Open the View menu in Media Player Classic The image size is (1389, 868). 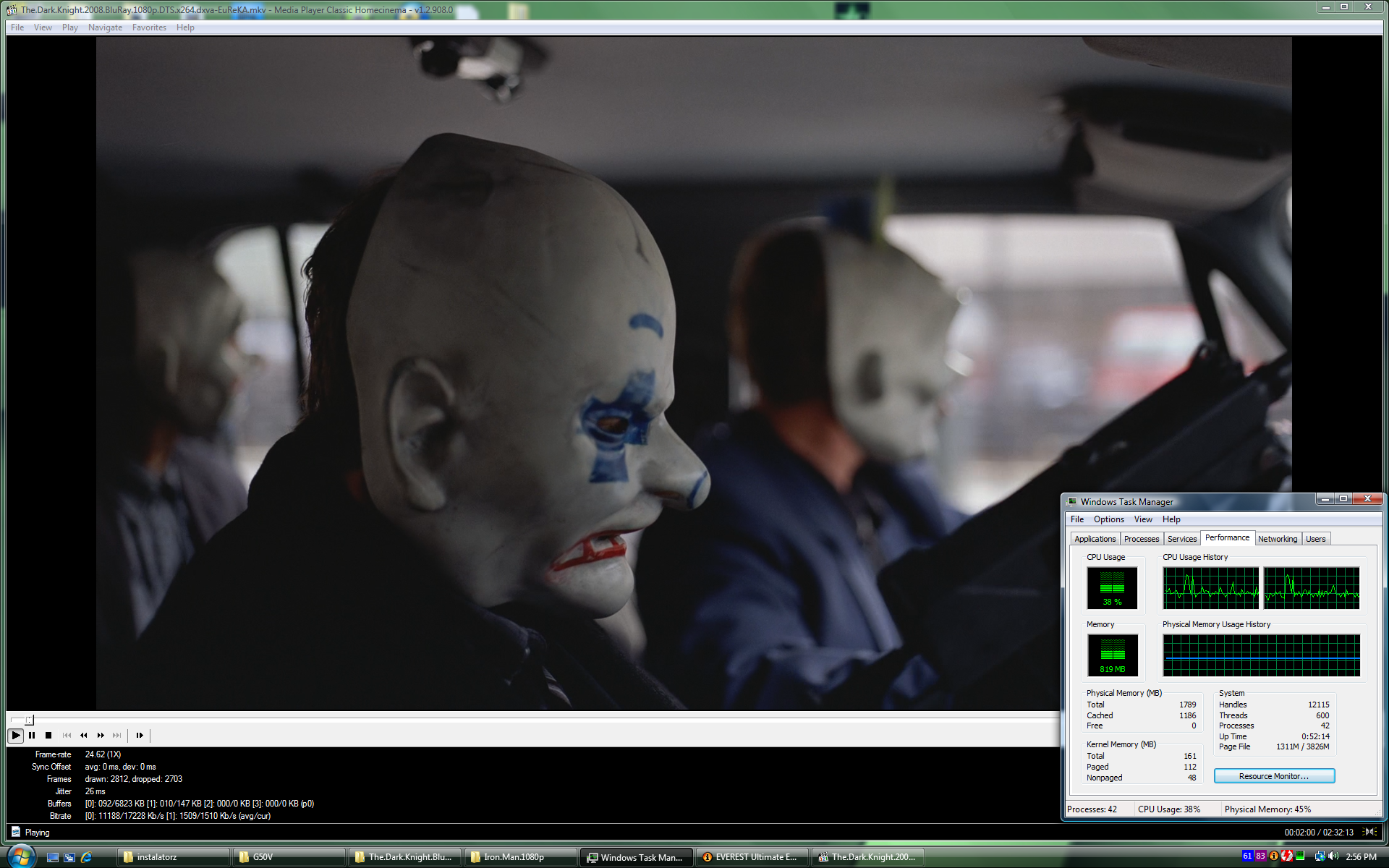(43, 27)
